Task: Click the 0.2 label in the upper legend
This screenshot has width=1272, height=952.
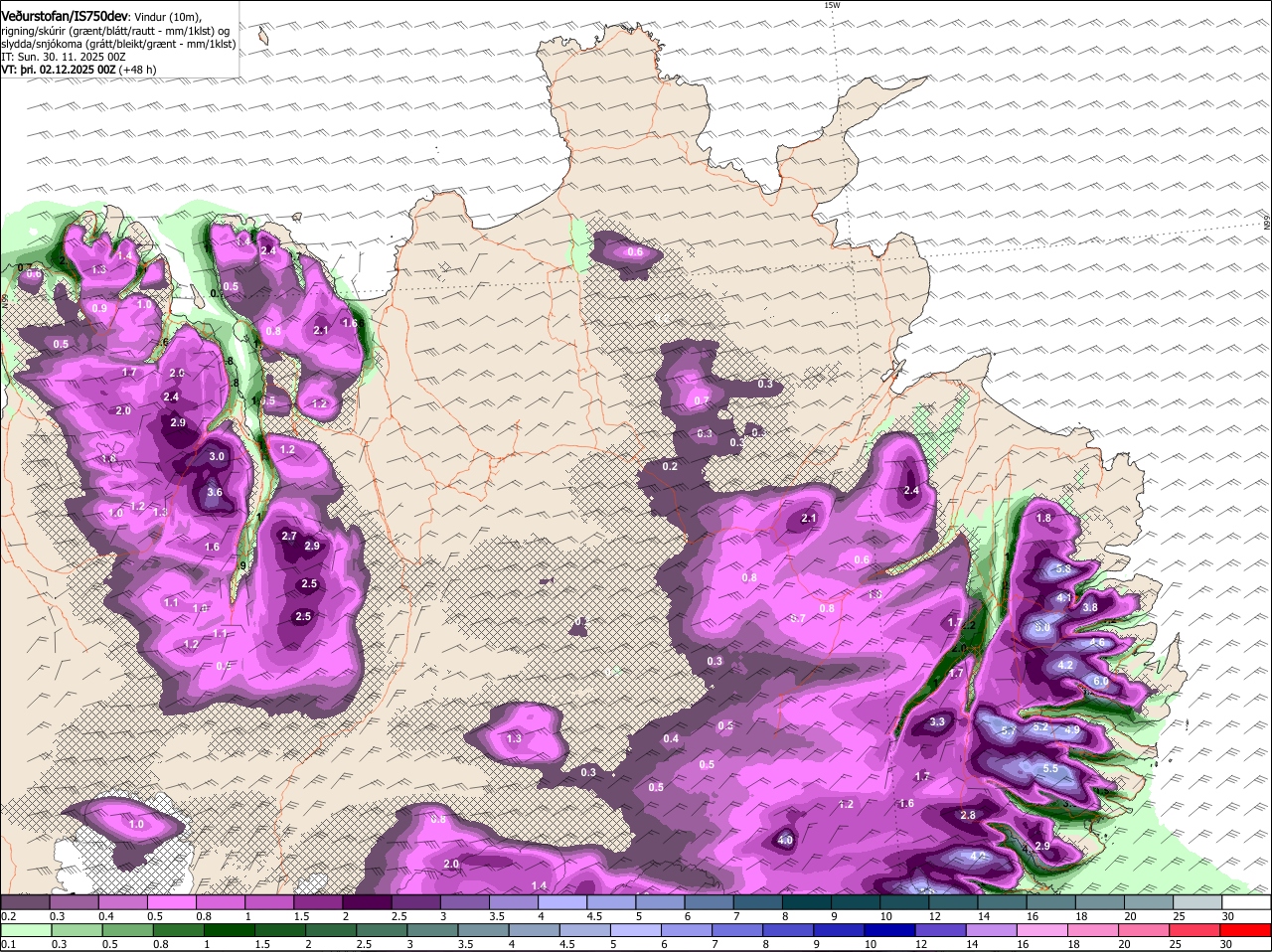Action: click(x=8, y=915)
